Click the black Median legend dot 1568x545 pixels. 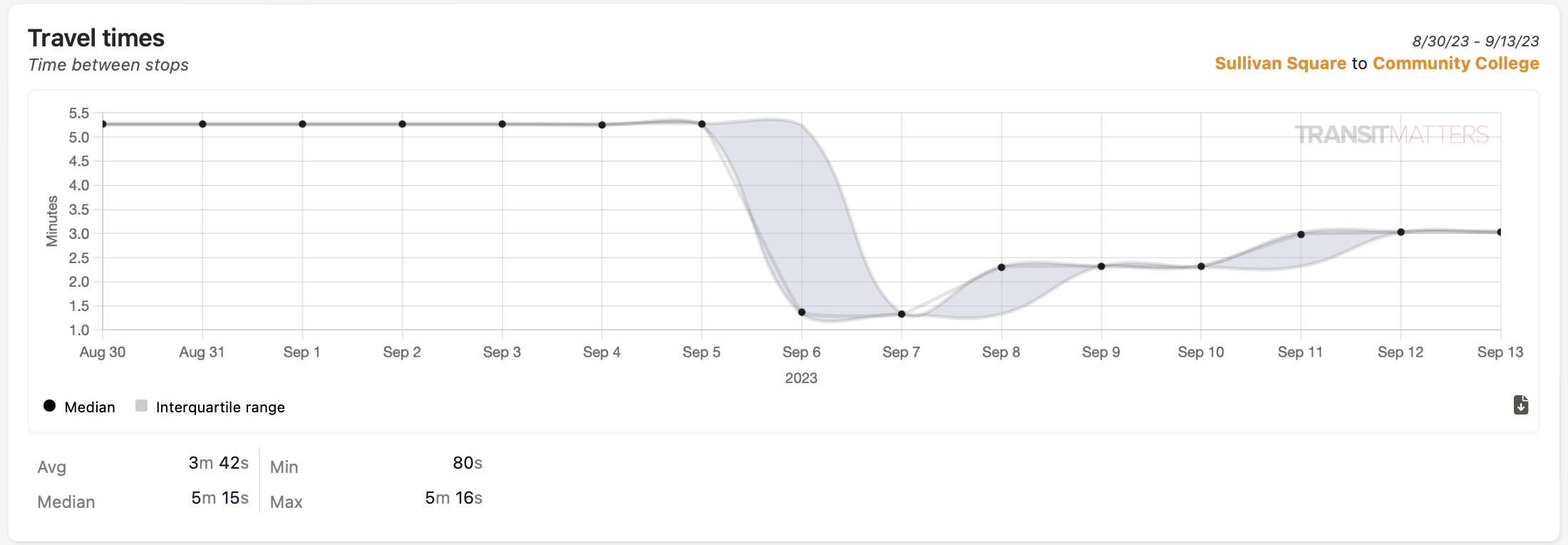point(49,406)
